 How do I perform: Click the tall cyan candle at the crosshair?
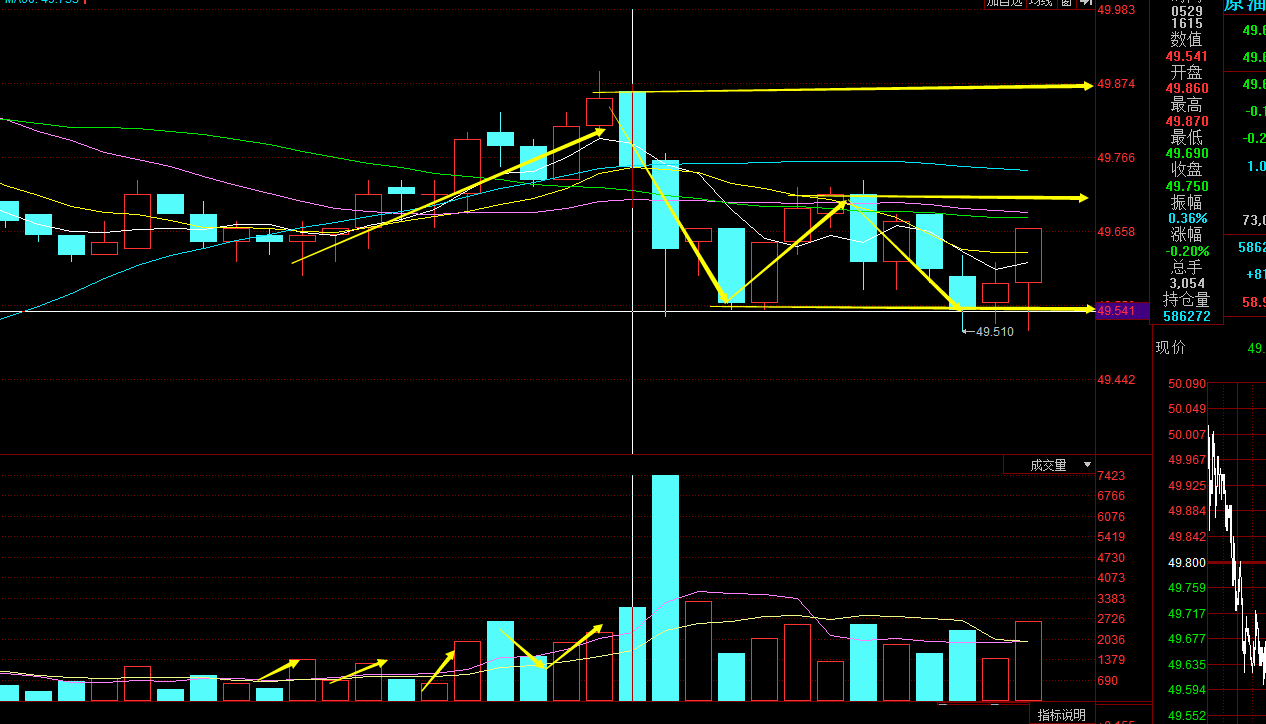tap(632, 128)
